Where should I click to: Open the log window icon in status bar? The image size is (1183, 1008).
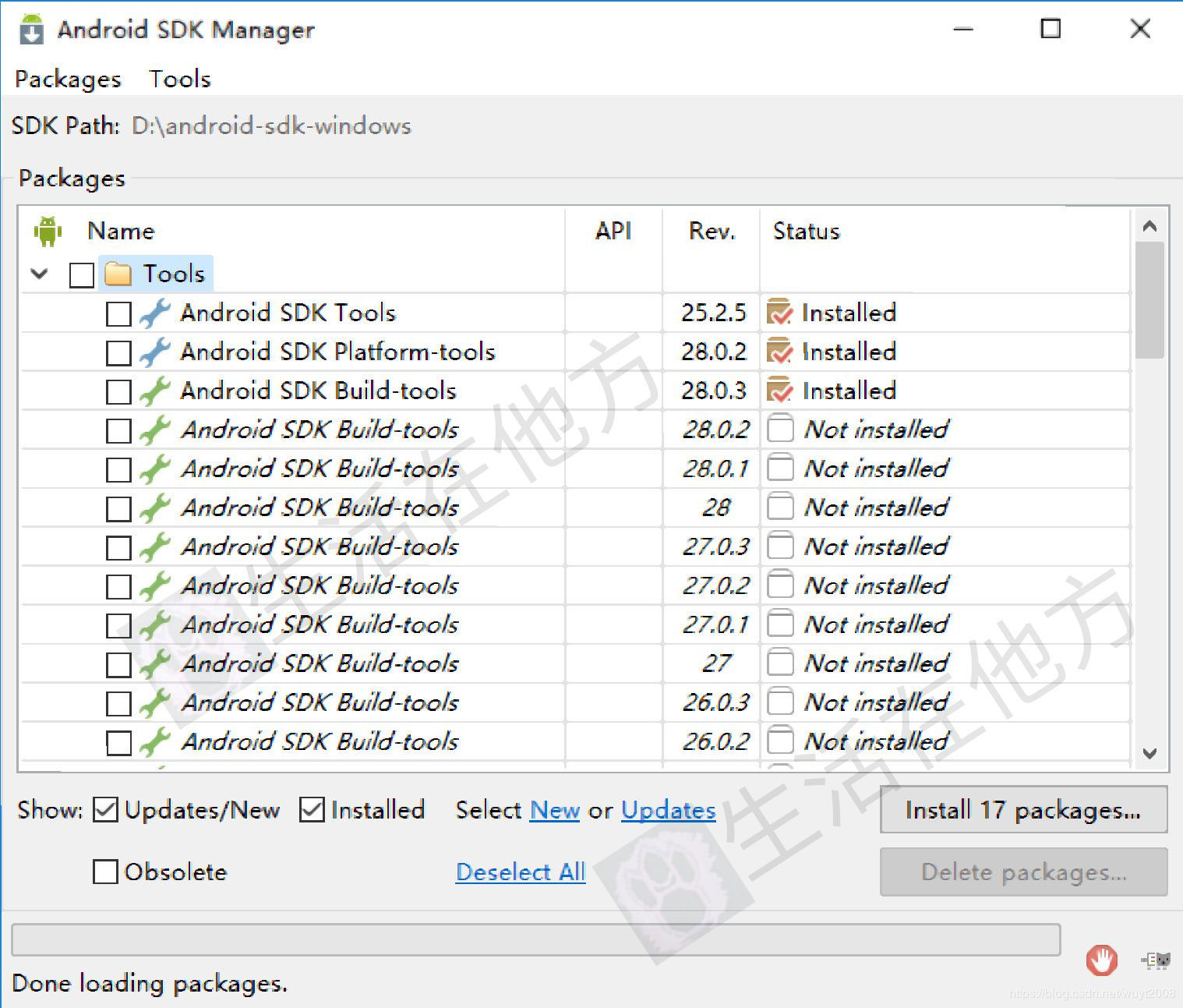pyautogui.click(x=1156, y=960)
